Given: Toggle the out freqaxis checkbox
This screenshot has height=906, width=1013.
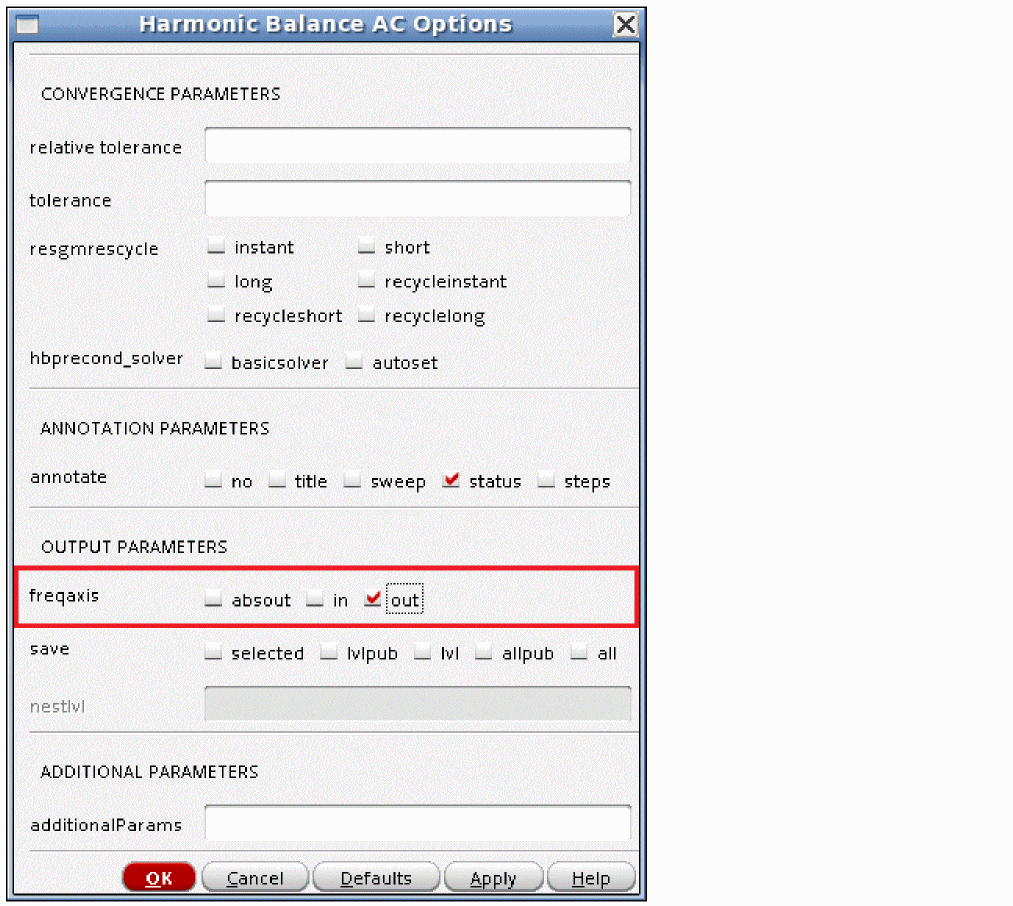Looking at the screenshot, I should coord(373,599).
